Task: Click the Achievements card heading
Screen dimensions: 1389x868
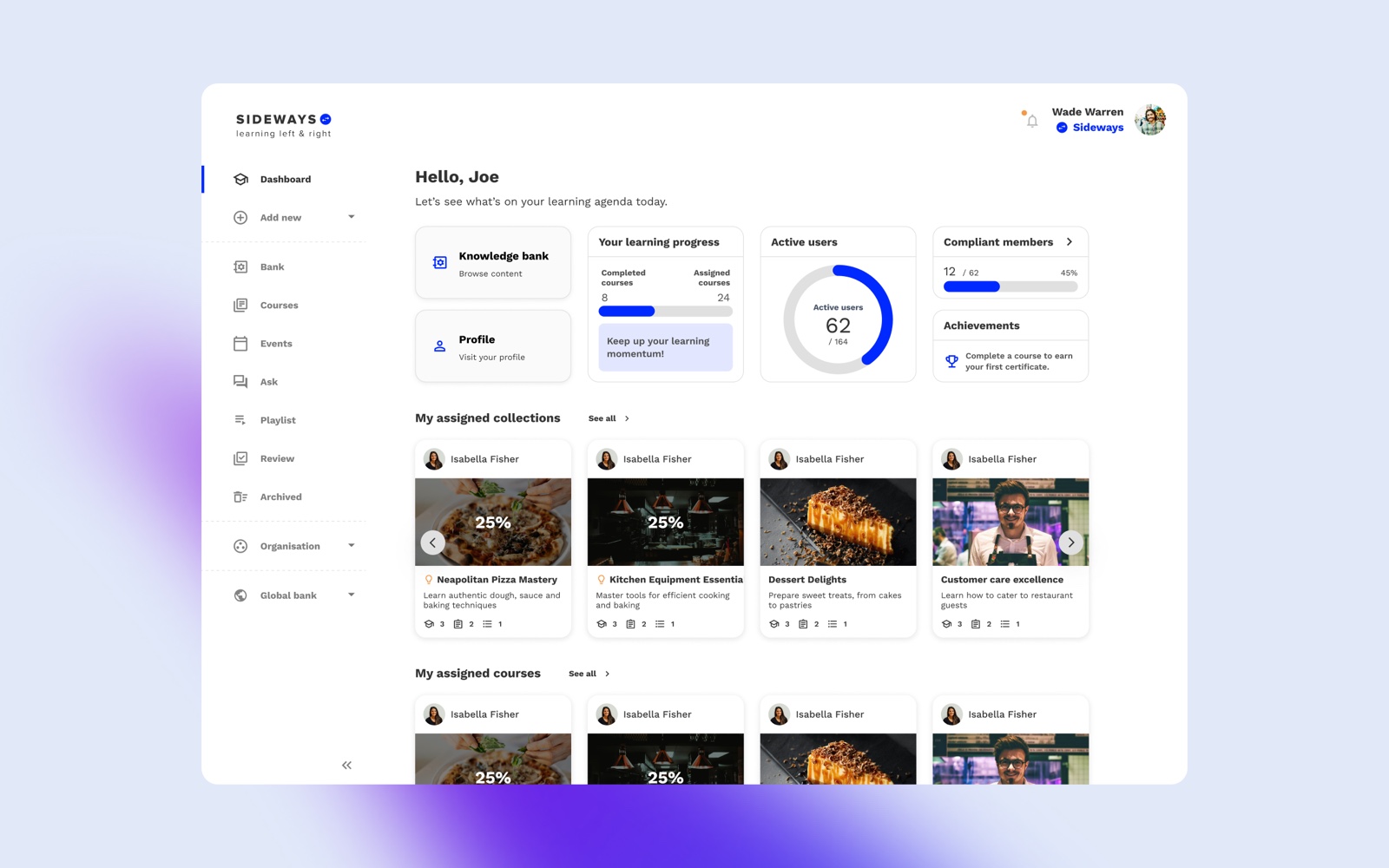Action: (x=982, y=325)
